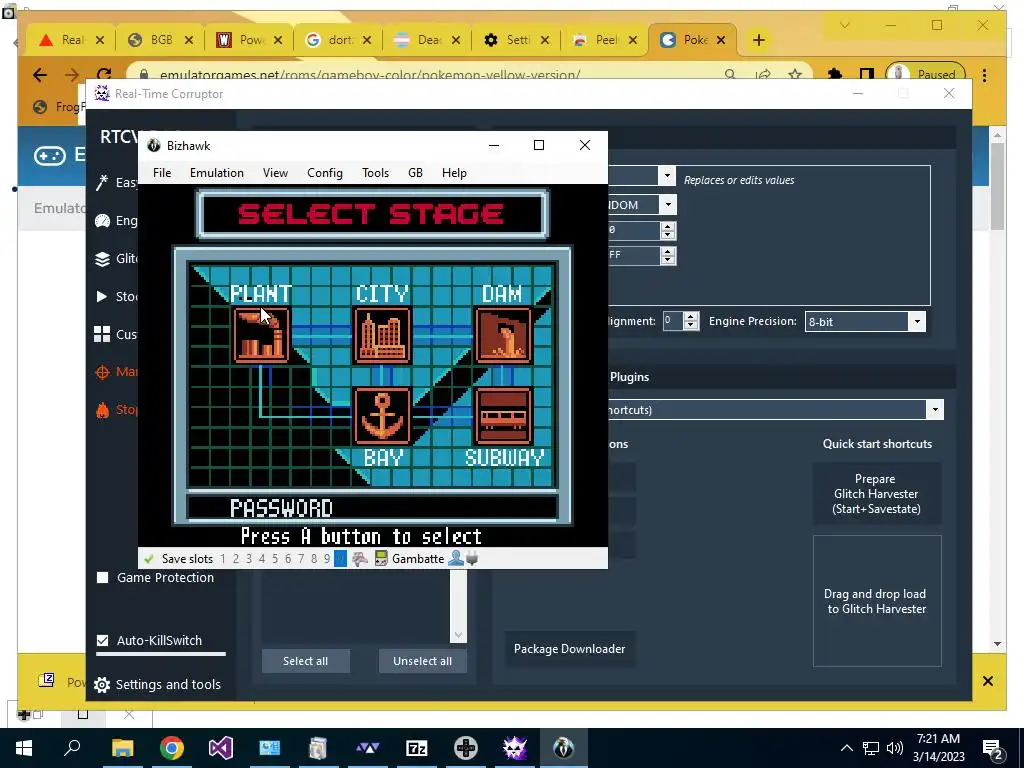Show hidden system tray icons
The height and width of the screenshot is (768, 1024).
click(x=846, y=748)
